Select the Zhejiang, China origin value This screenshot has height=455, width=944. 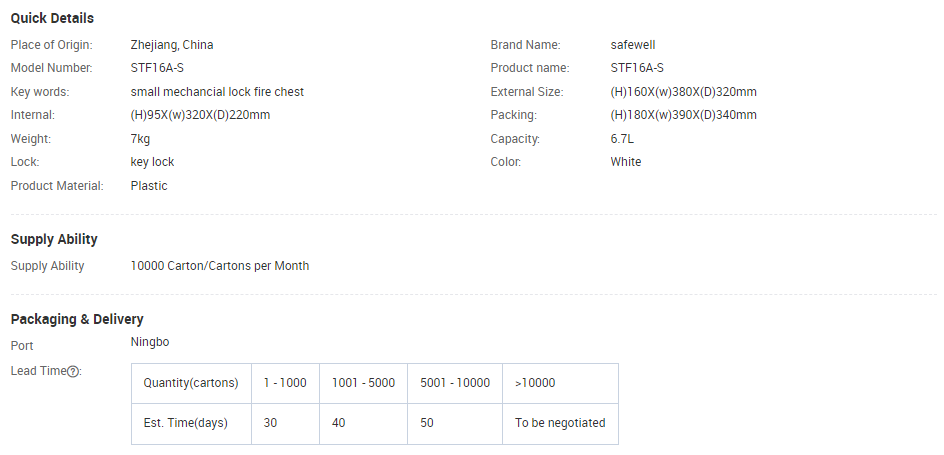click(x=172, y=45)
